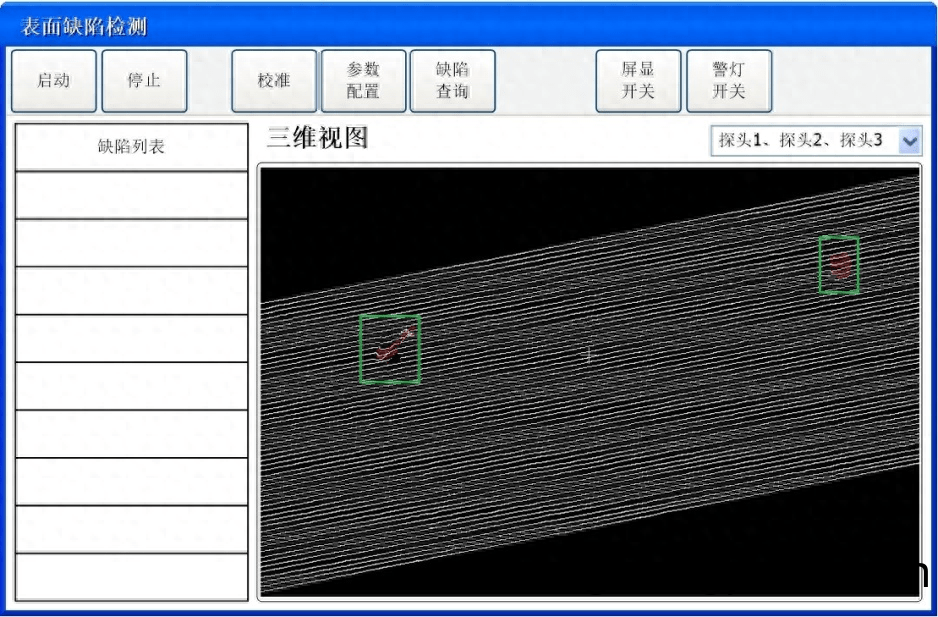Open the 参数配置 settings
This screenshot has width=938, height=617.
point(363,81)
